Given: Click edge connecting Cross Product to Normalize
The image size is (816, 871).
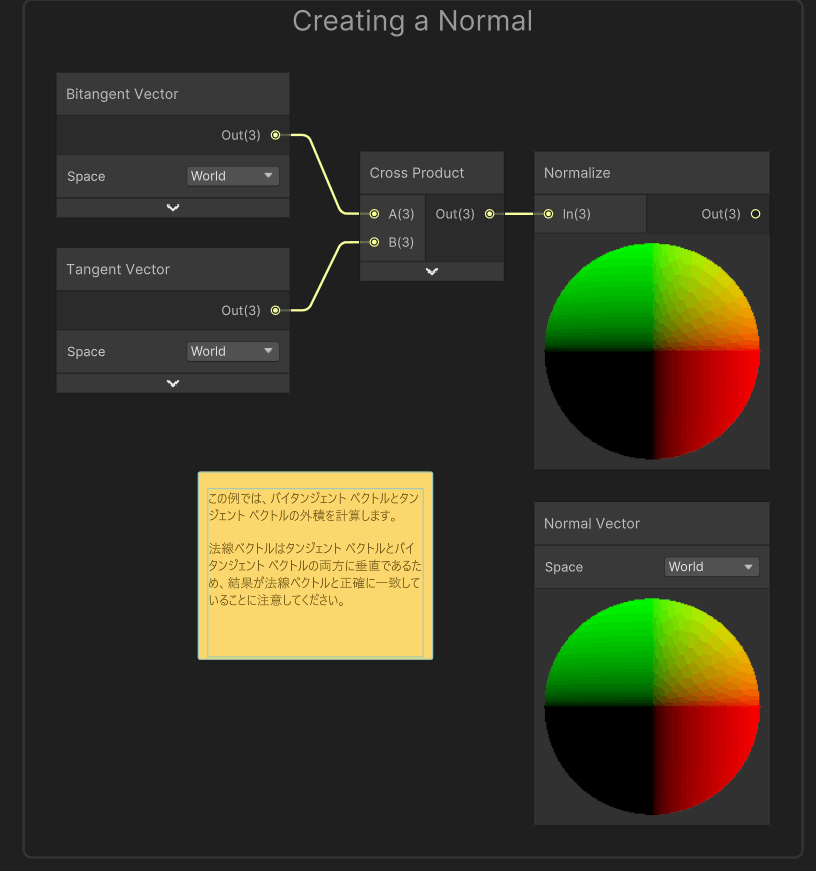Looking at the screenshot, I should point(519,214).
